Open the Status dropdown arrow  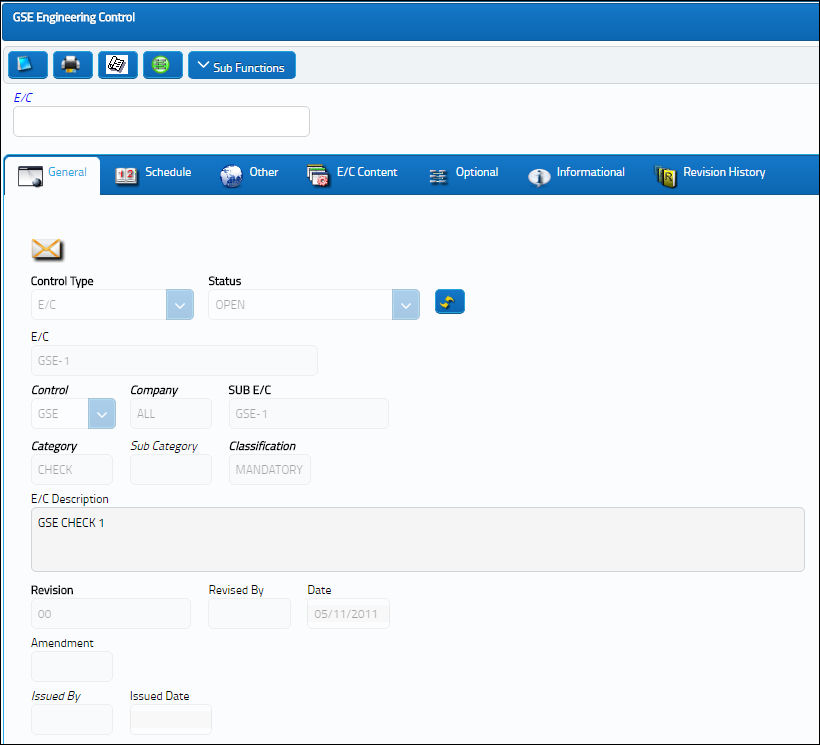click(406, 305)
